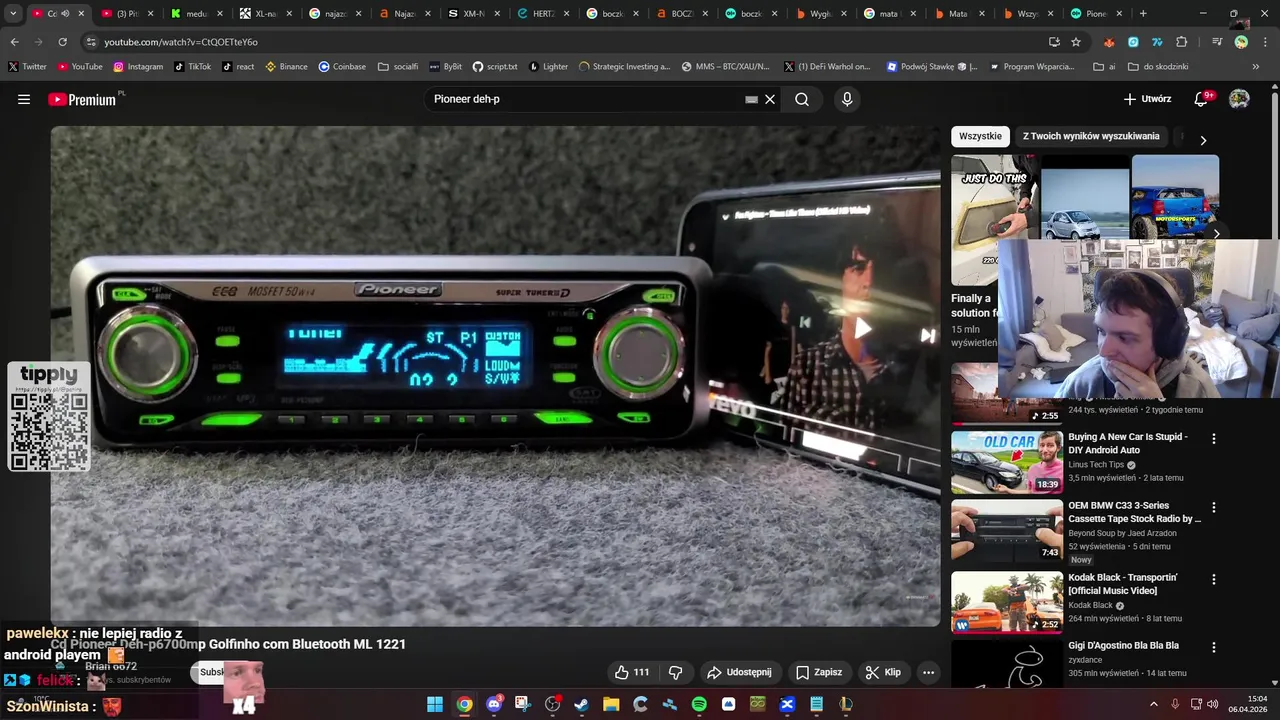Open options for Kodak Black Transportin' video

click(1214, 579)
